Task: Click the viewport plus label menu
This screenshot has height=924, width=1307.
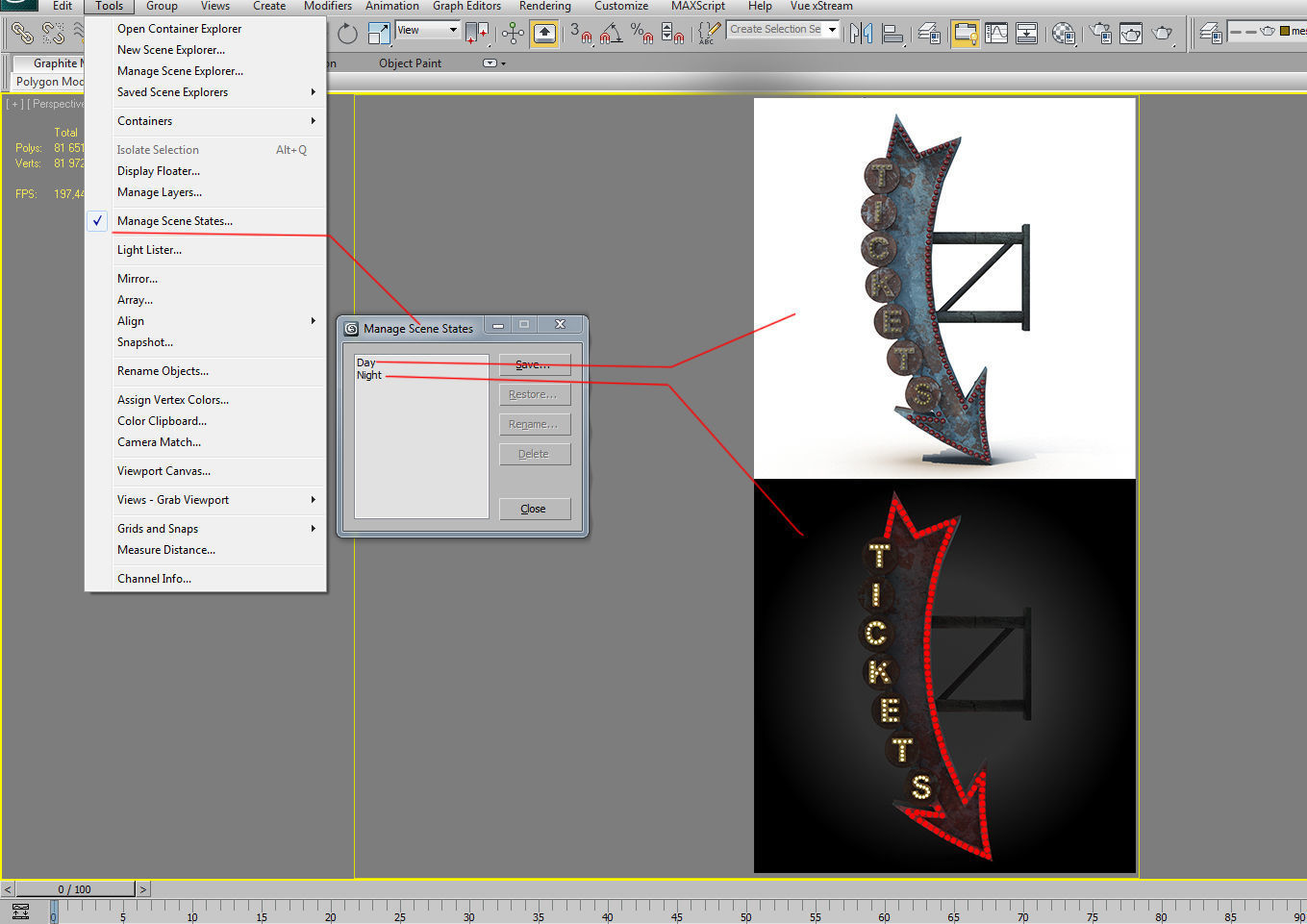Action: (x=14, y=104)
